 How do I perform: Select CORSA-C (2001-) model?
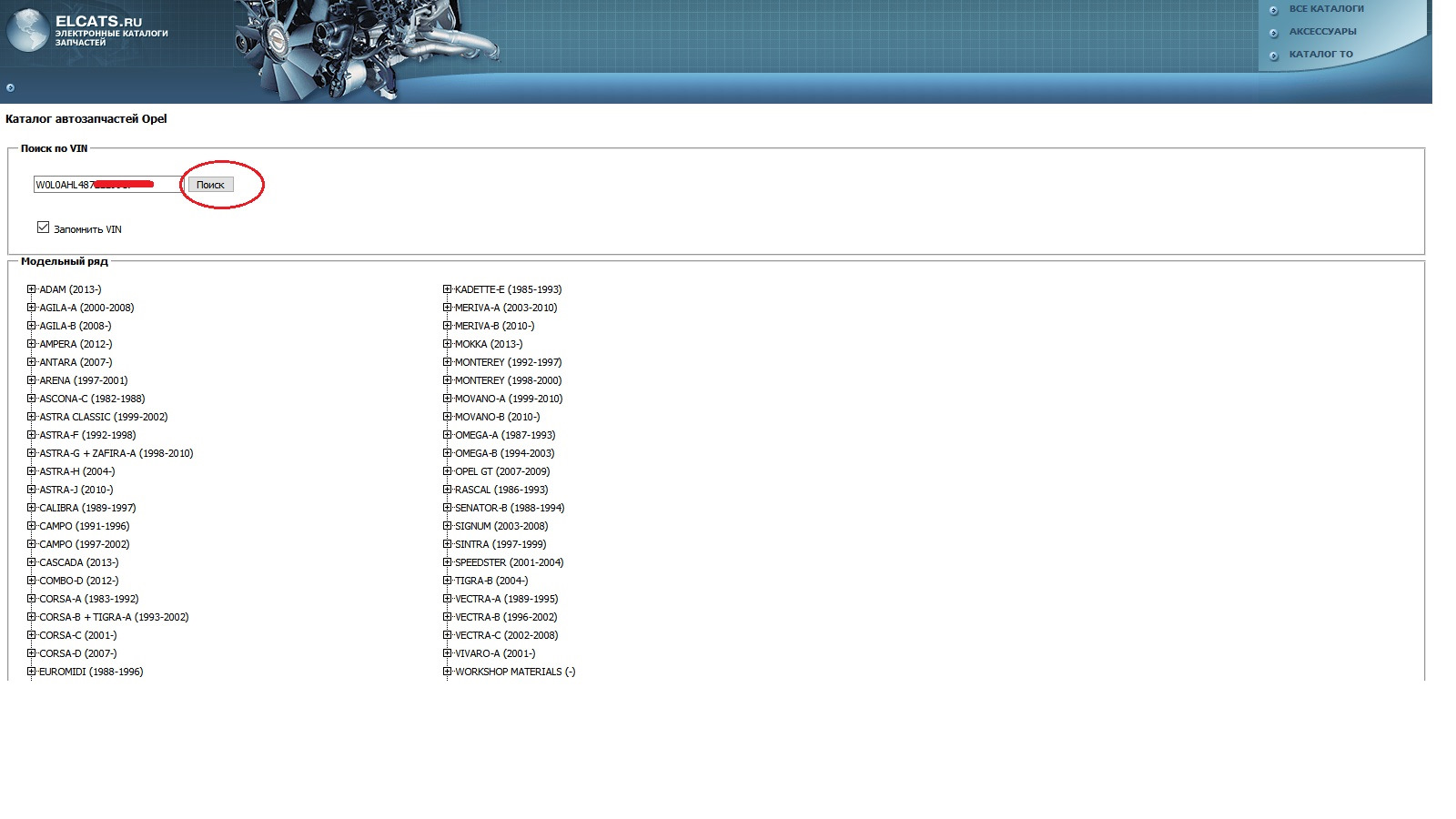78,635
